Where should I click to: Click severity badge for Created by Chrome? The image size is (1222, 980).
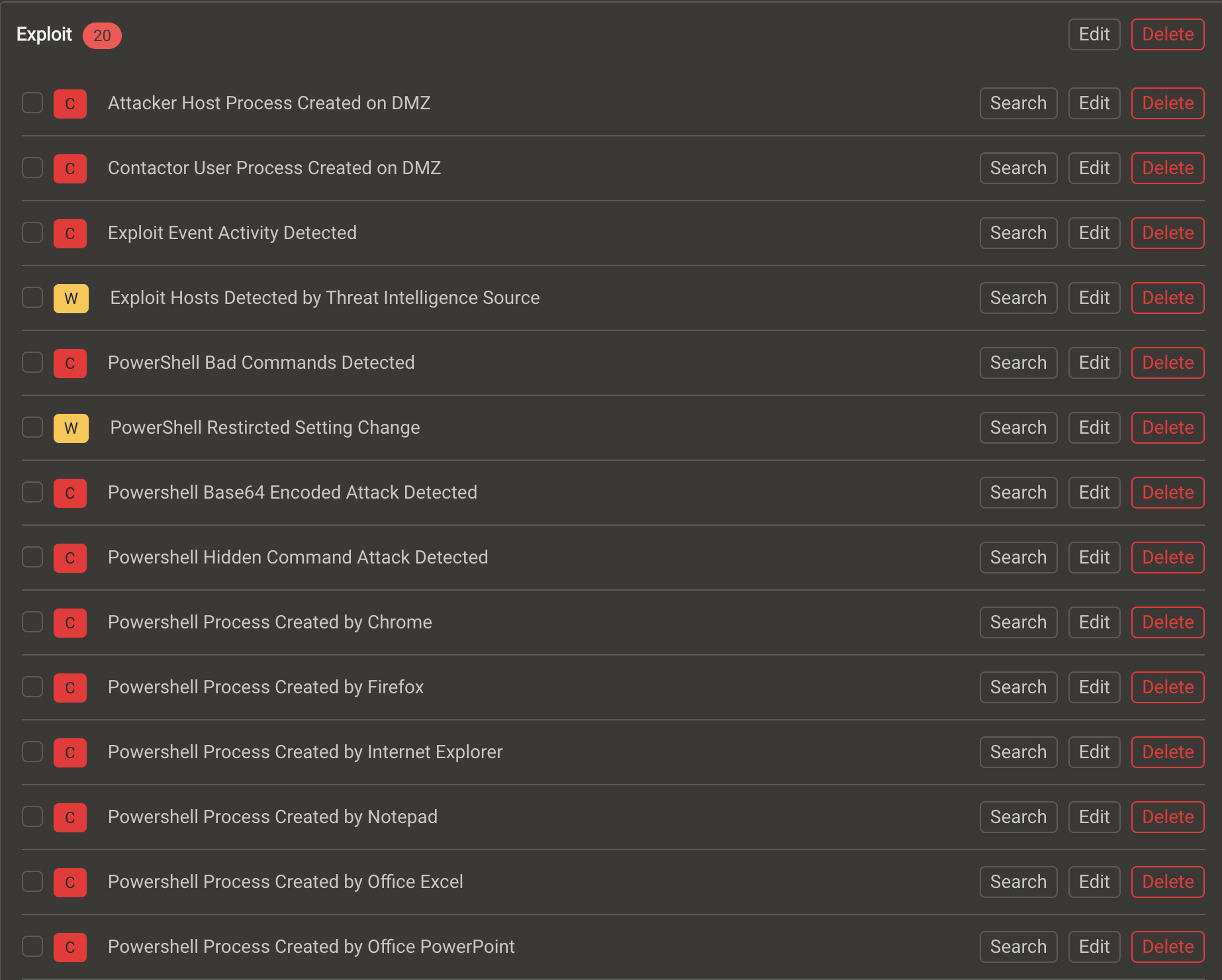[x=70, y=622]
